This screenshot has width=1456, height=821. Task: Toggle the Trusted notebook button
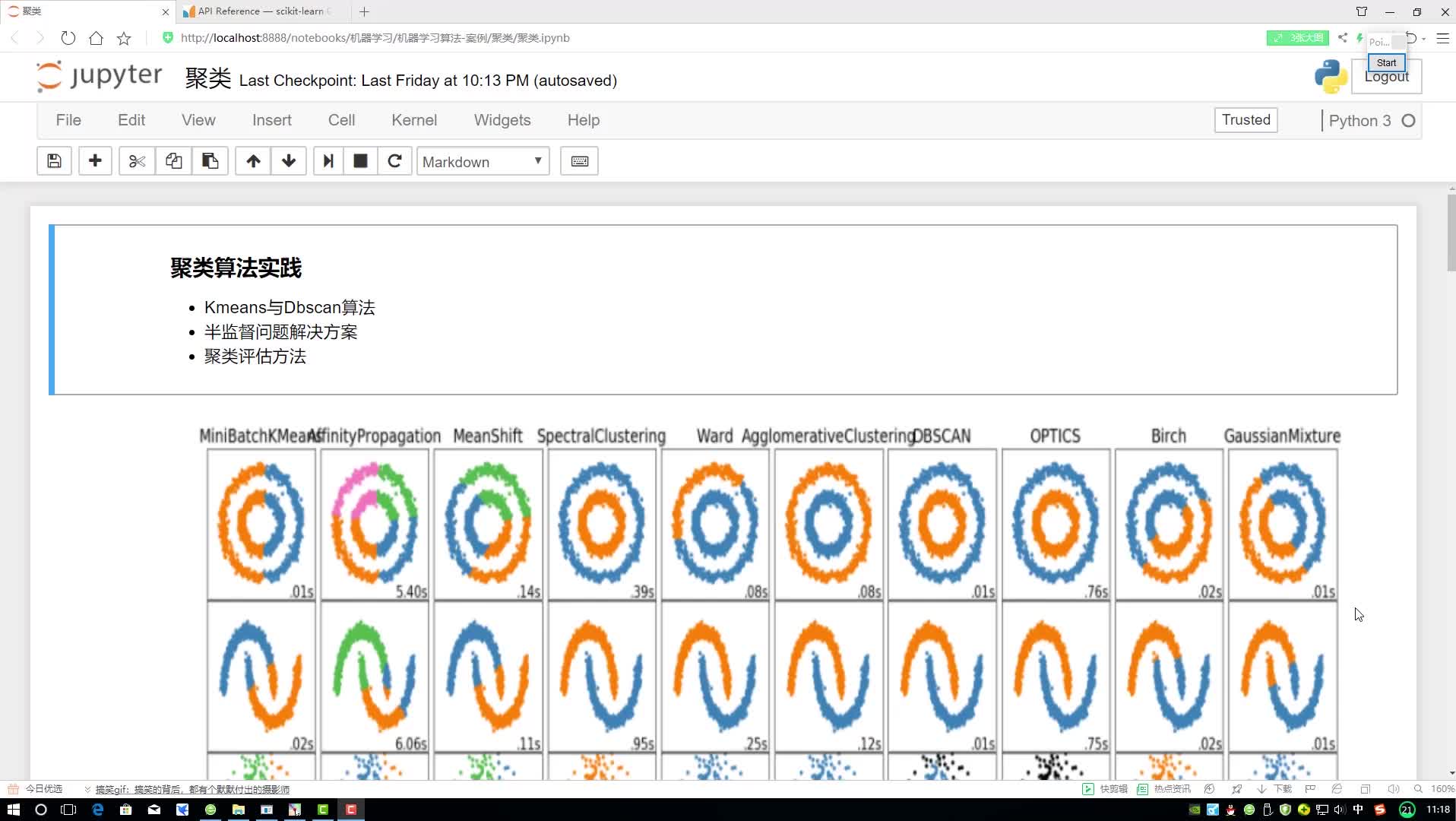pyautogui.click(x=1246, y=120)
